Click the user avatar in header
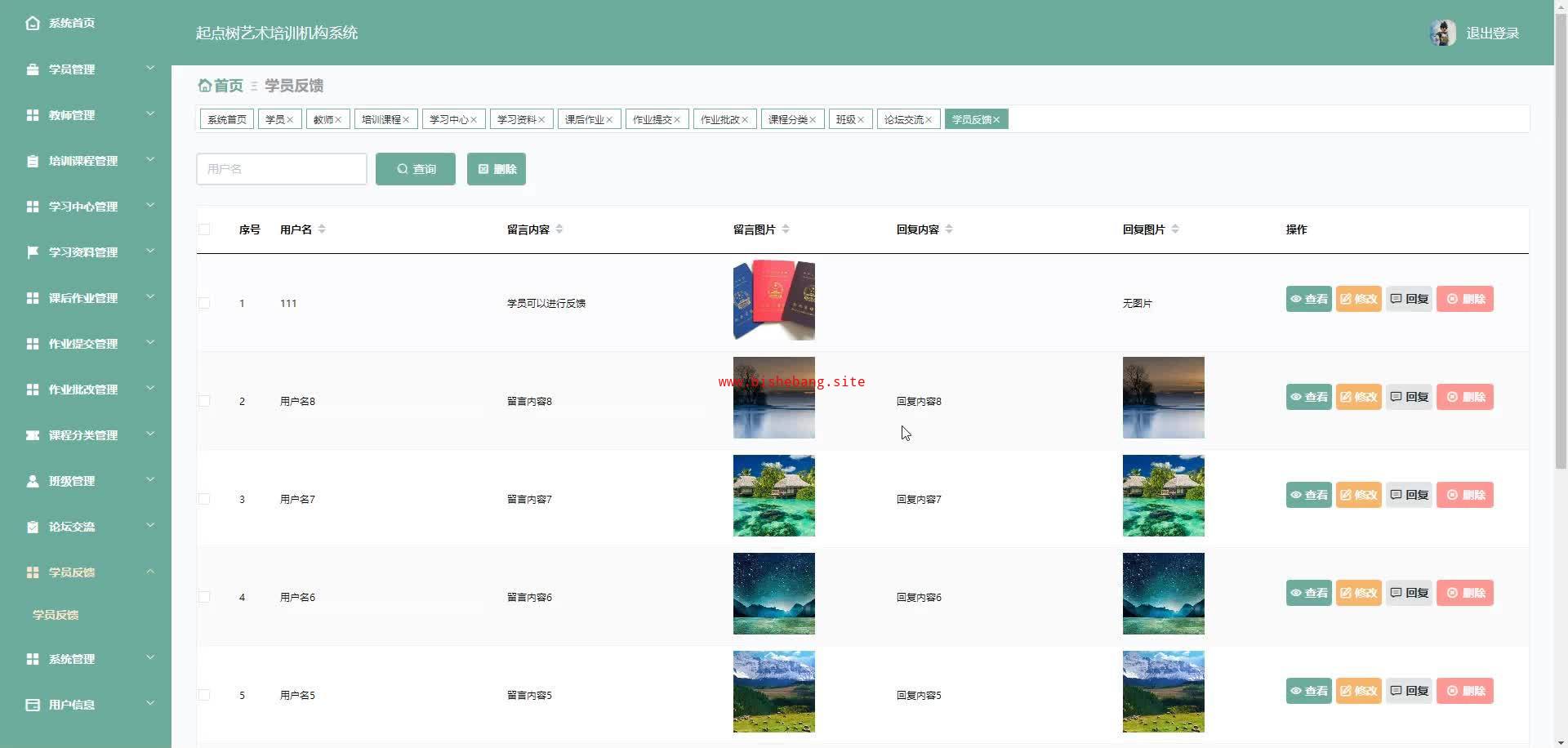 [x=1442, y=33]
